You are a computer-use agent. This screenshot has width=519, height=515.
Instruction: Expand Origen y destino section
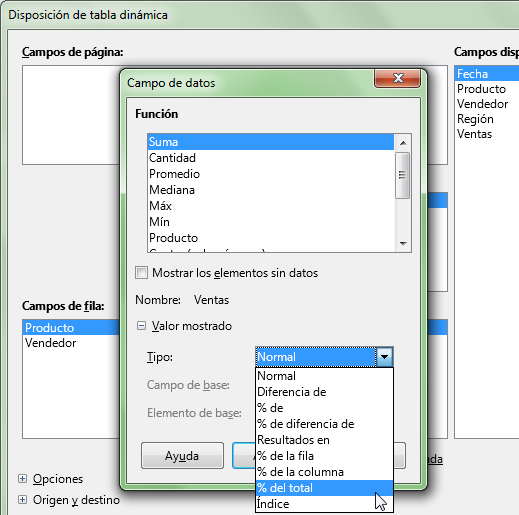22,500
